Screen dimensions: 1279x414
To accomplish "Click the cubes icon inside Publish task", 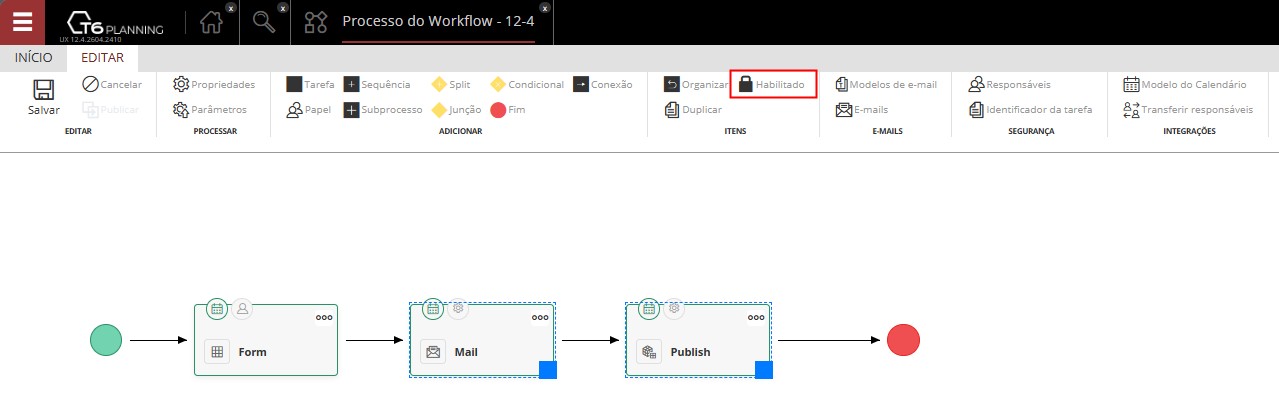I will tap(649, 352).
